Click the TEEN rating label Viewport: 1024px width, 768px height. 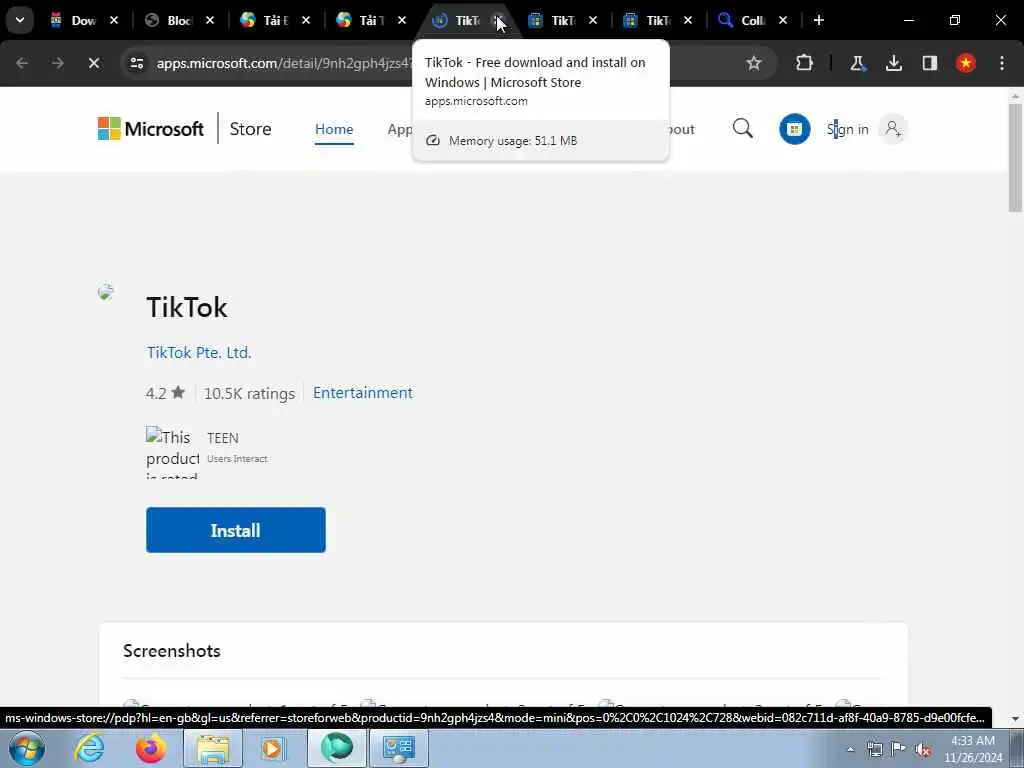point(223,438)
